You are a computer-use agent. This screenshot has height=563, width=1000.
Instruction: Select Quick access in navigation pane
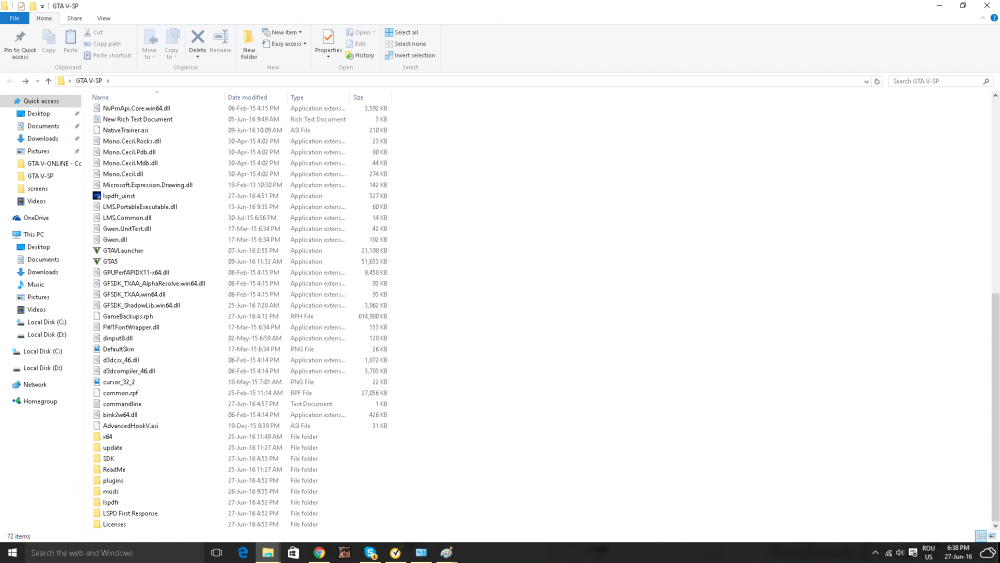(41, 101)
